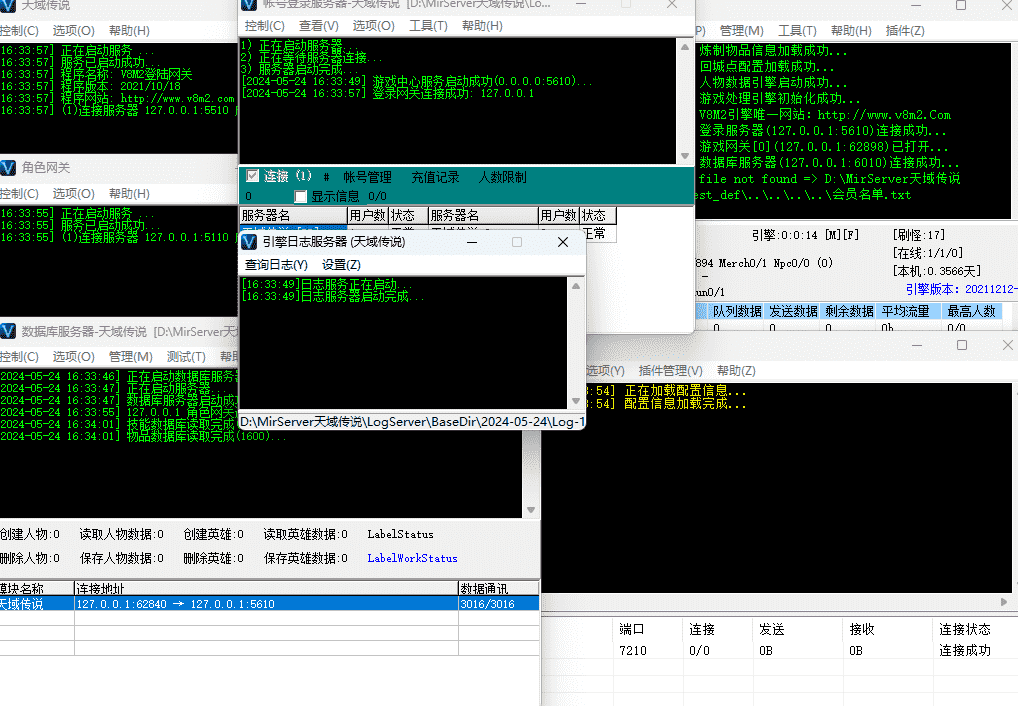Click the 最高人数 column header
Screen dimensions: 1018x706
[x=971, y=311]
